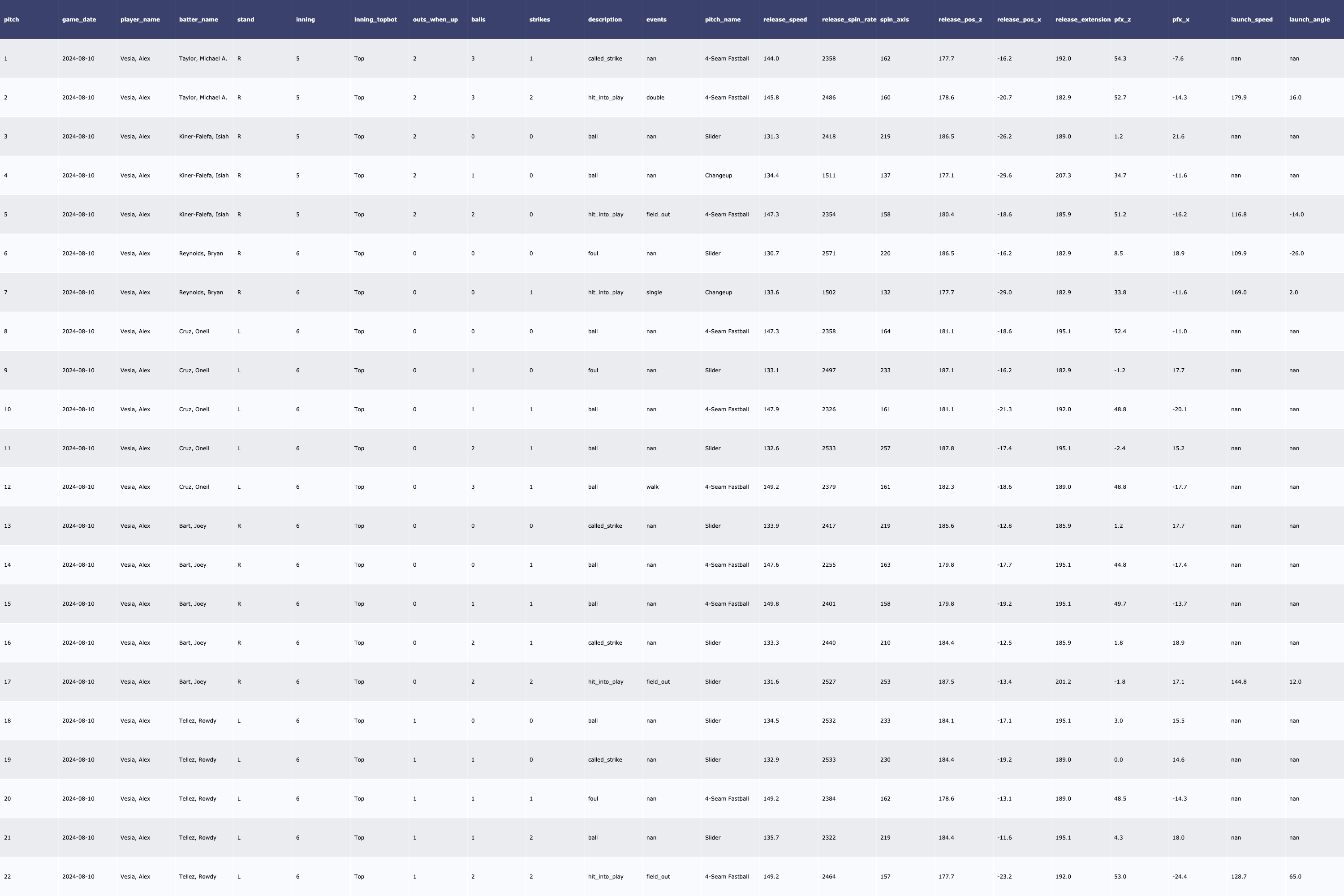Click spin rate value 2571 in row 6

click(828, 254)
